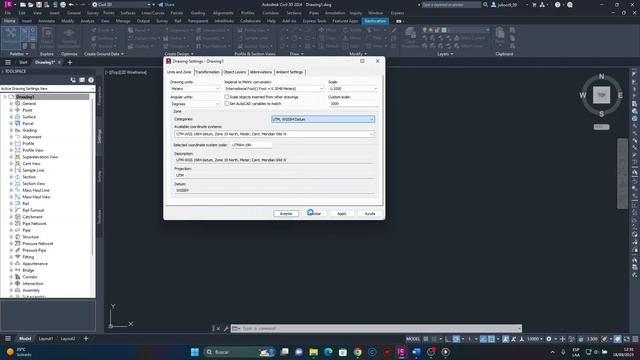This screenshot has width=640, height=360.
Task: Click the Toolspace help icon
Action: pos(91,80)
